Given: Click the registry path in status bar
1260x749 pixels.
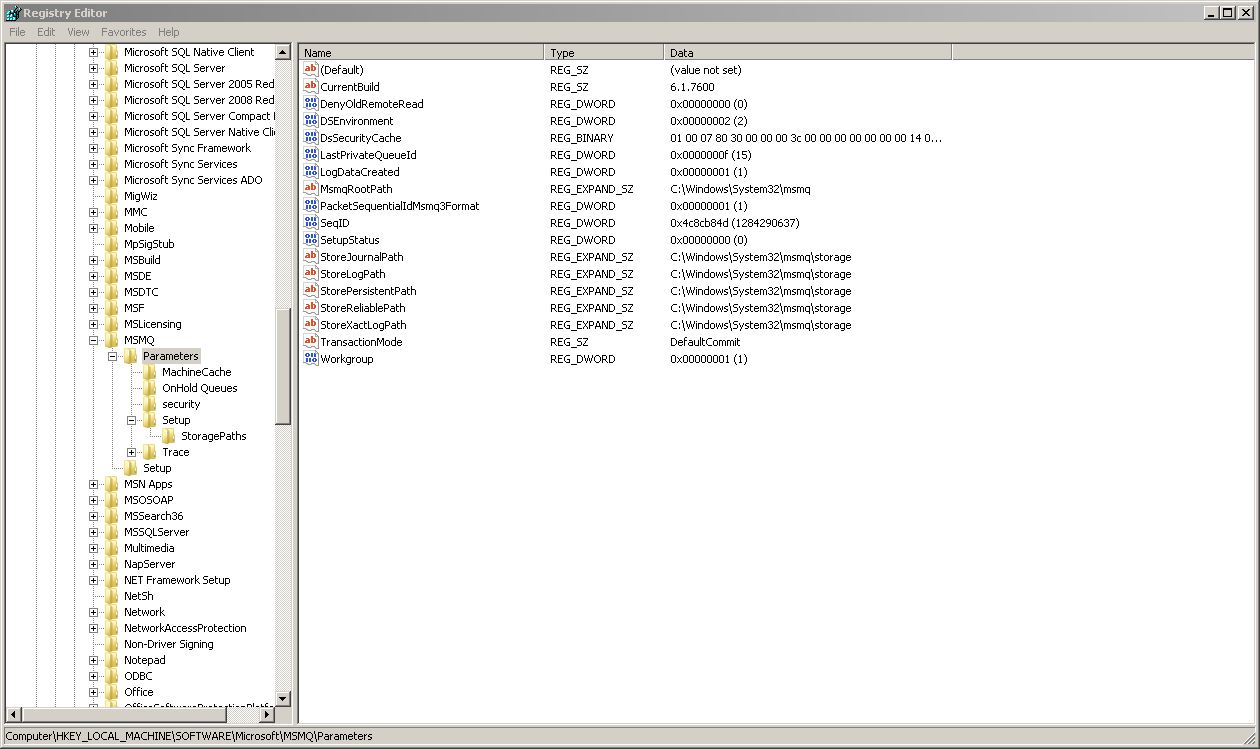Looking at the screenshot, I should (189, 736).
